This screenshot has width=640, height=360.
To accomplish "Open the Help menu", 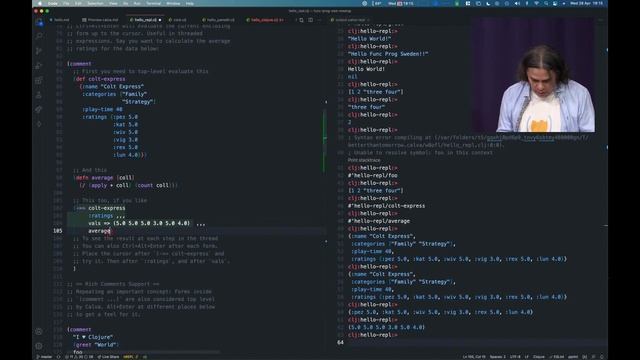I will coord(190,3).
